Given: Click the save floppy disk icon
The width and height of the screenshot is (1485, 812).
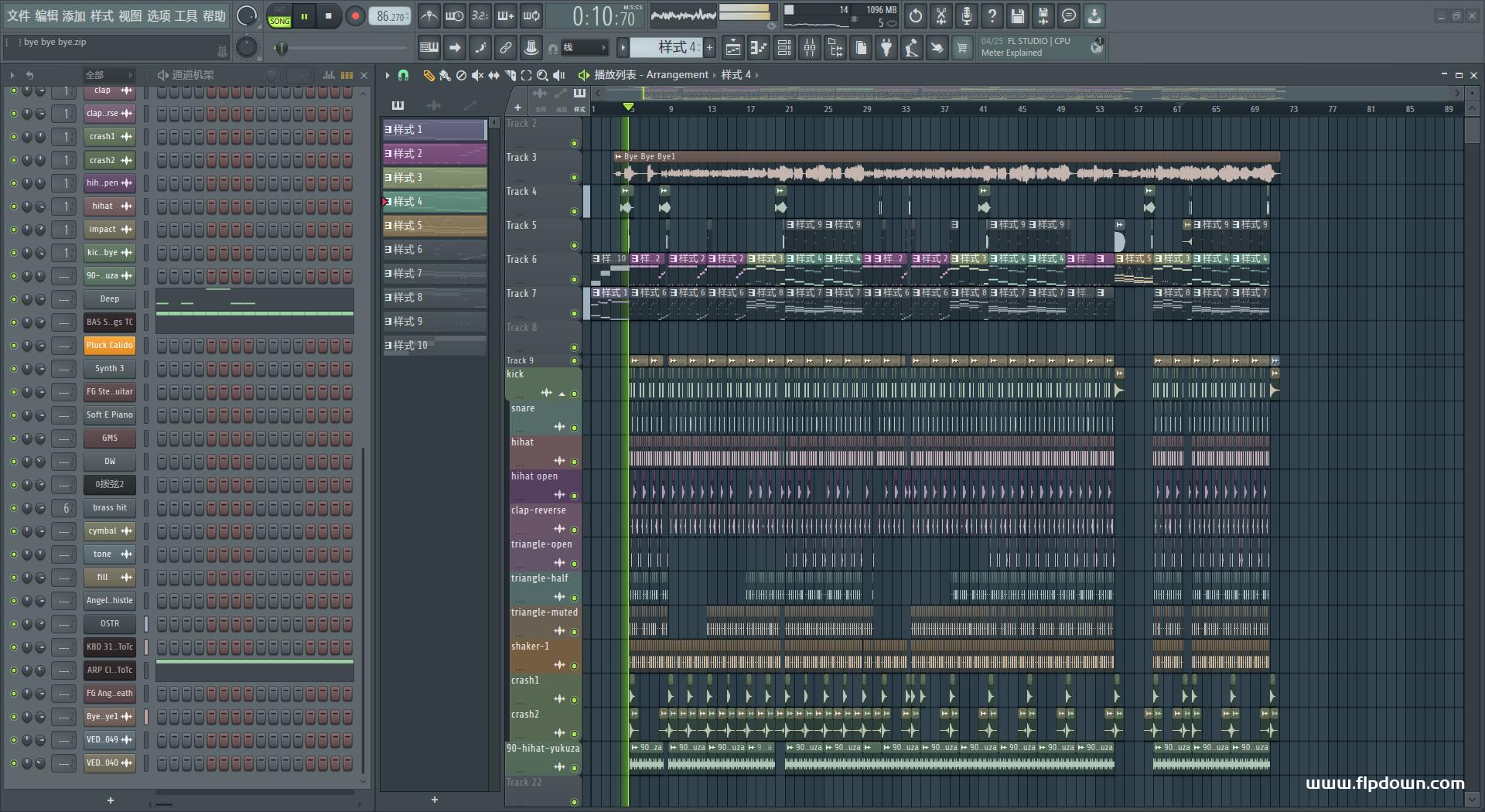Looking at the screenshot, I should 1018,15.
